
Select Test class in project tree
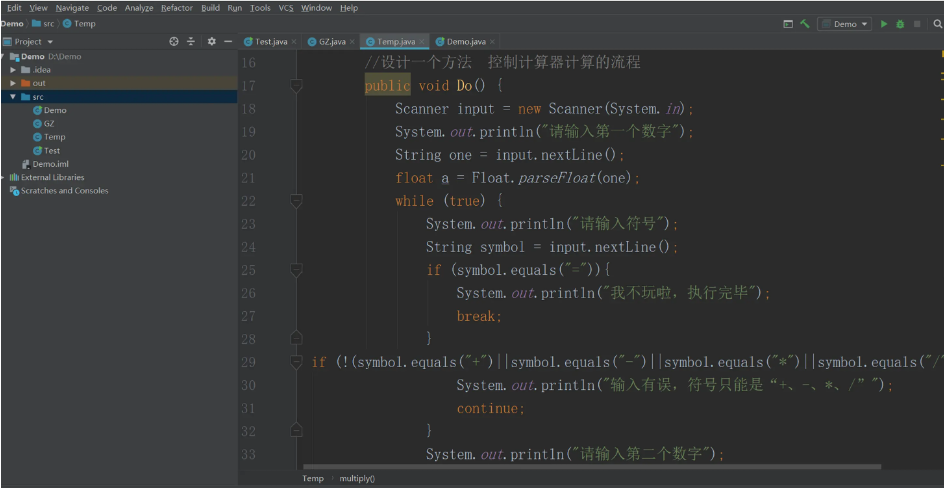point(47,151)
